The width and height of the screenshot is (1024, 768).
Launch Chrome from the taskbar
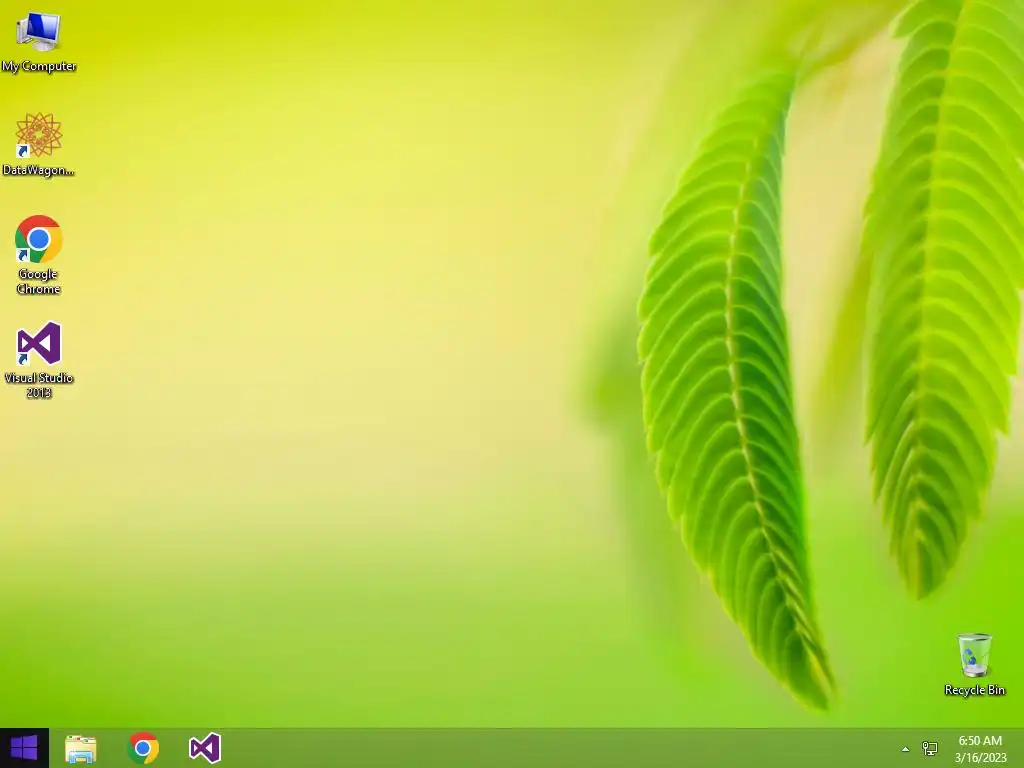pos(143,748)
